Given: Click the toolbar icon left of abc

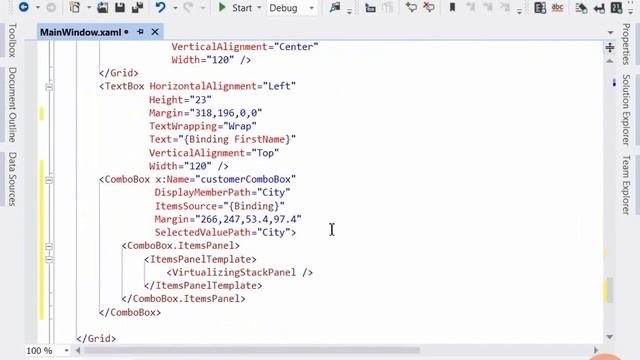Looking at the screenshot, I should click(540, 7).
